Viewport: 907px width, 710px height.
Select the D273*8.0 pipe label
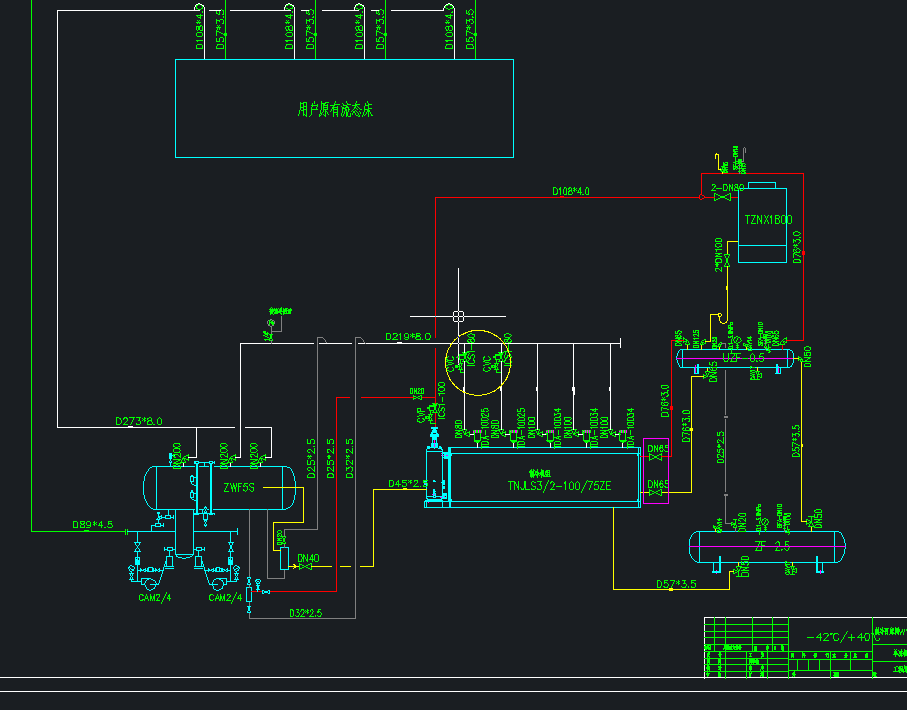click(139, 421)
